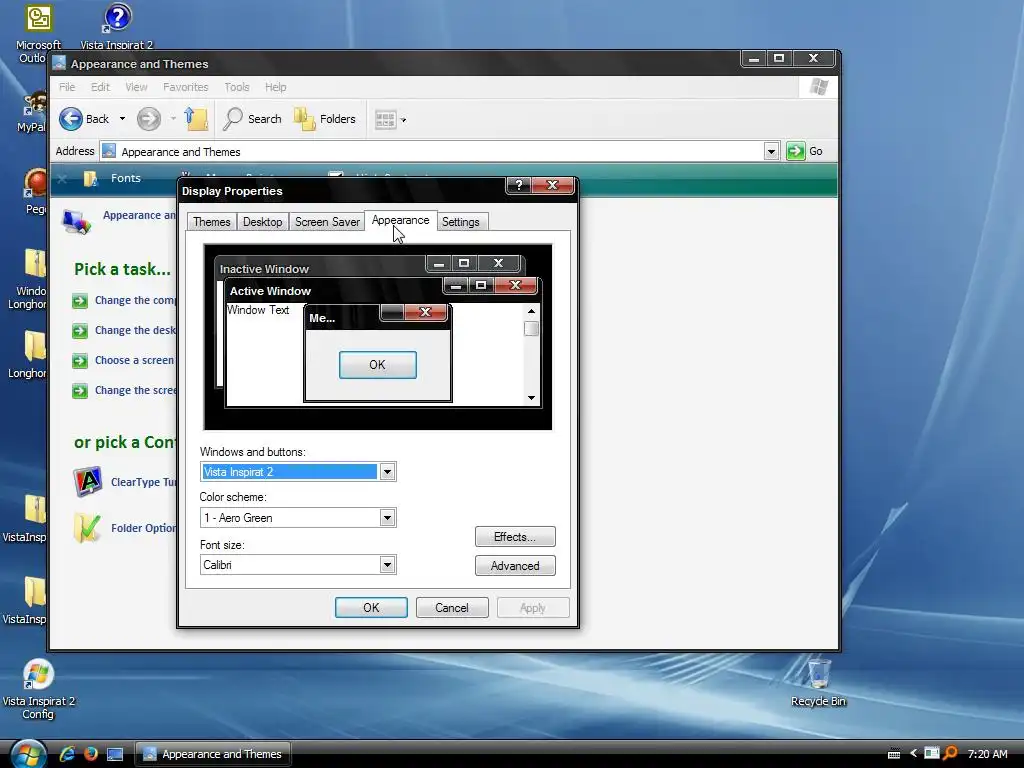Open the File menu
1024x768 pixels.
67,87
